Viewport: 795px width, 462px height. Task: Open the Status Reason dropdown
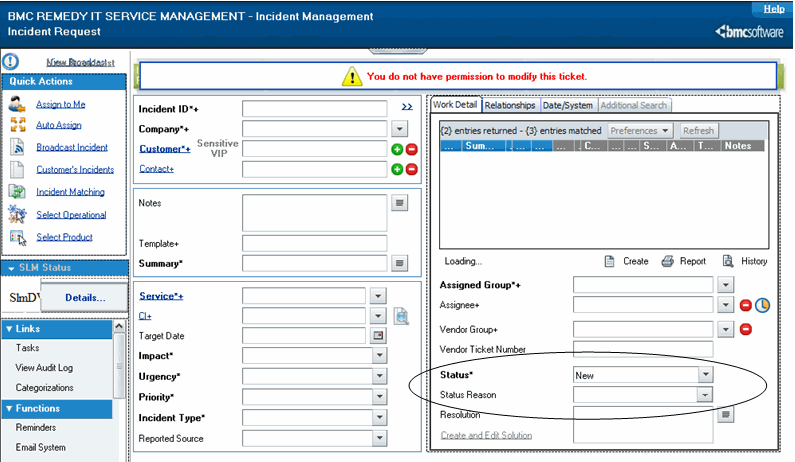[704, 395]
